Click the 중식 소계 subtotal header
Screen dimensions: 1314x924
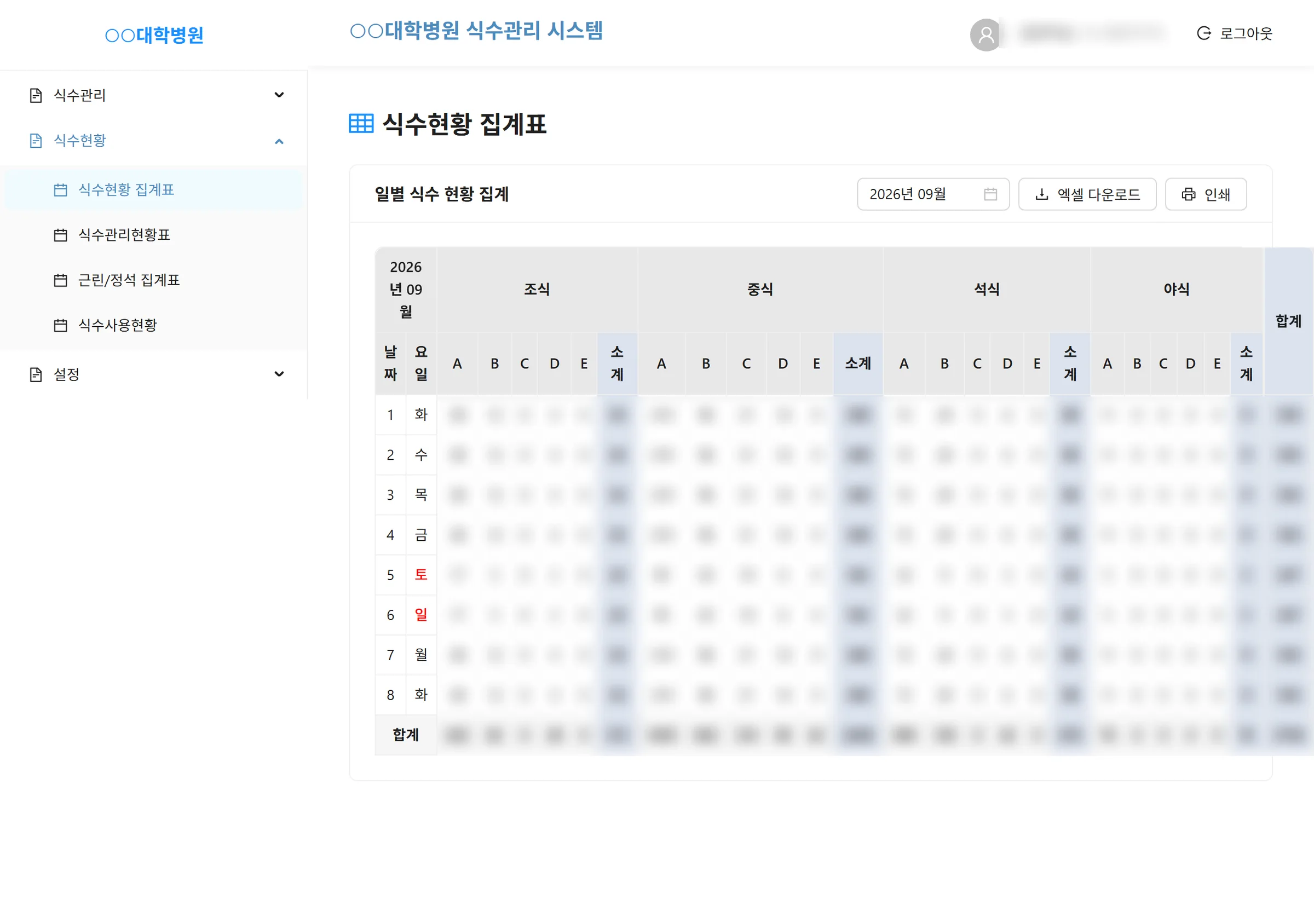[x=858, y=363]
